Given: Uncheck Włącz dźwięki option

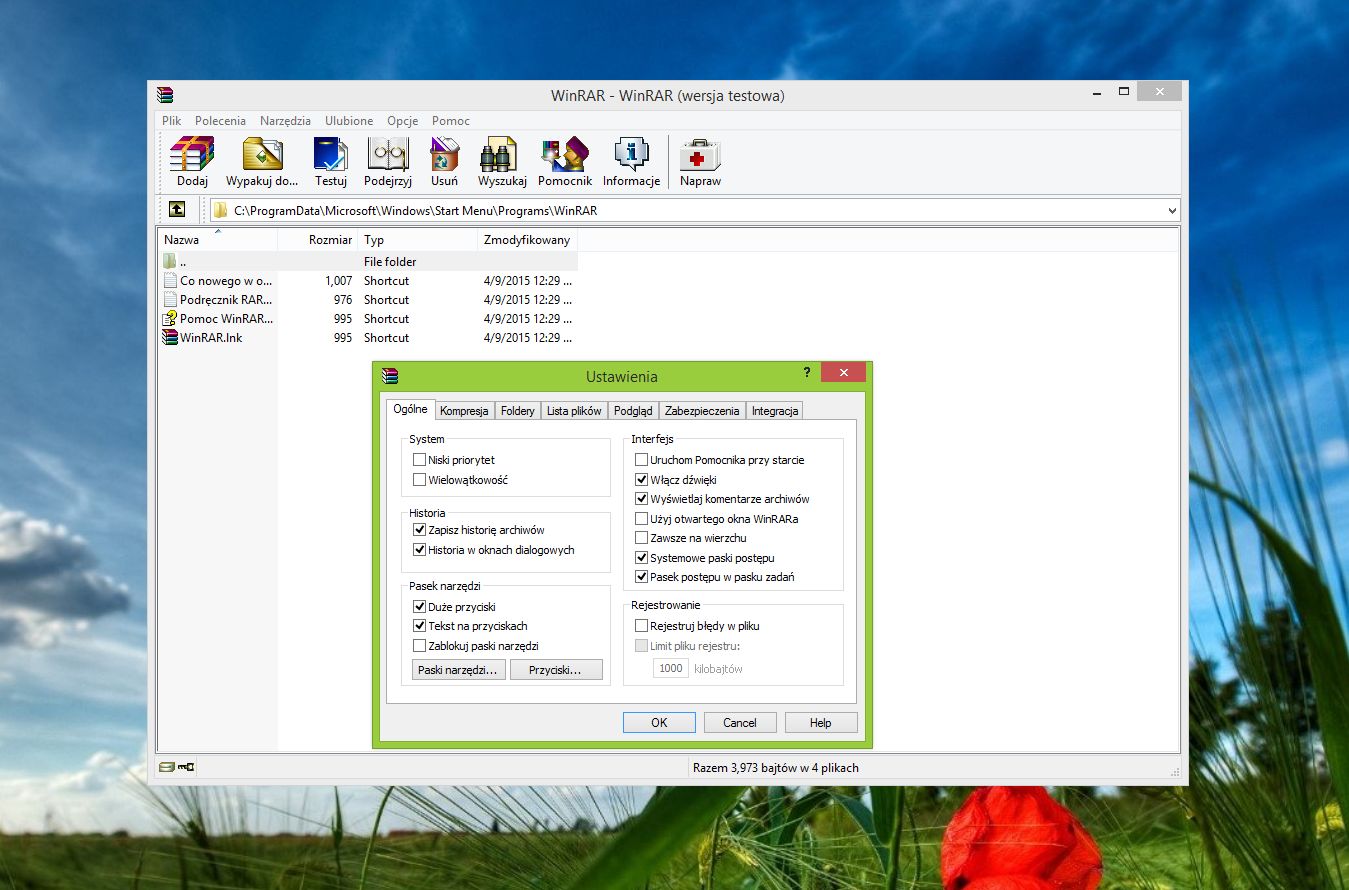Looking at the screenshot, I should (x=641, y=480).
